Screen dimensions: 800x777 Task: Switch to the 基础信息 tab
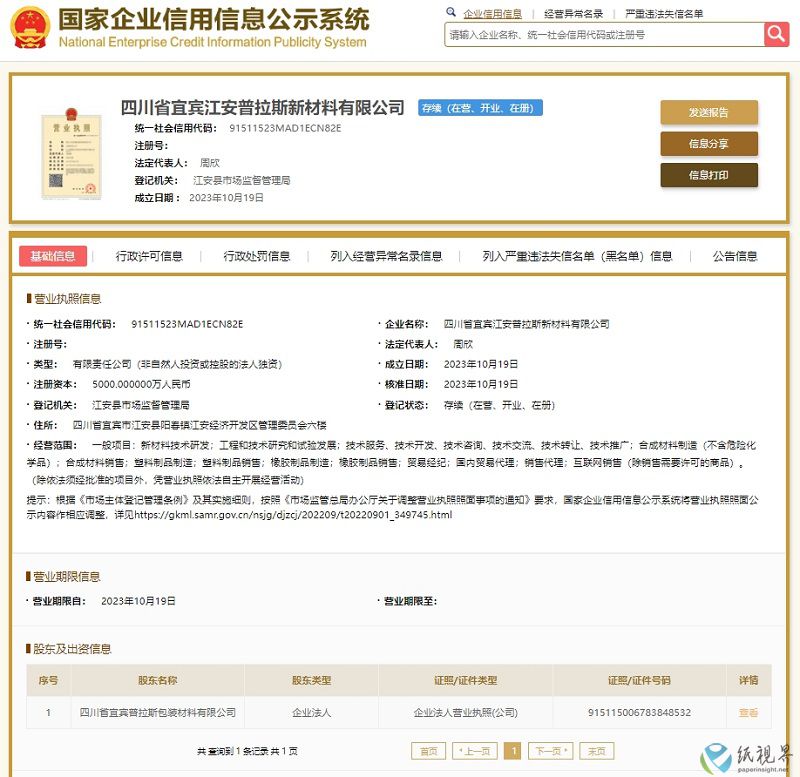click(x=53, y=256)
